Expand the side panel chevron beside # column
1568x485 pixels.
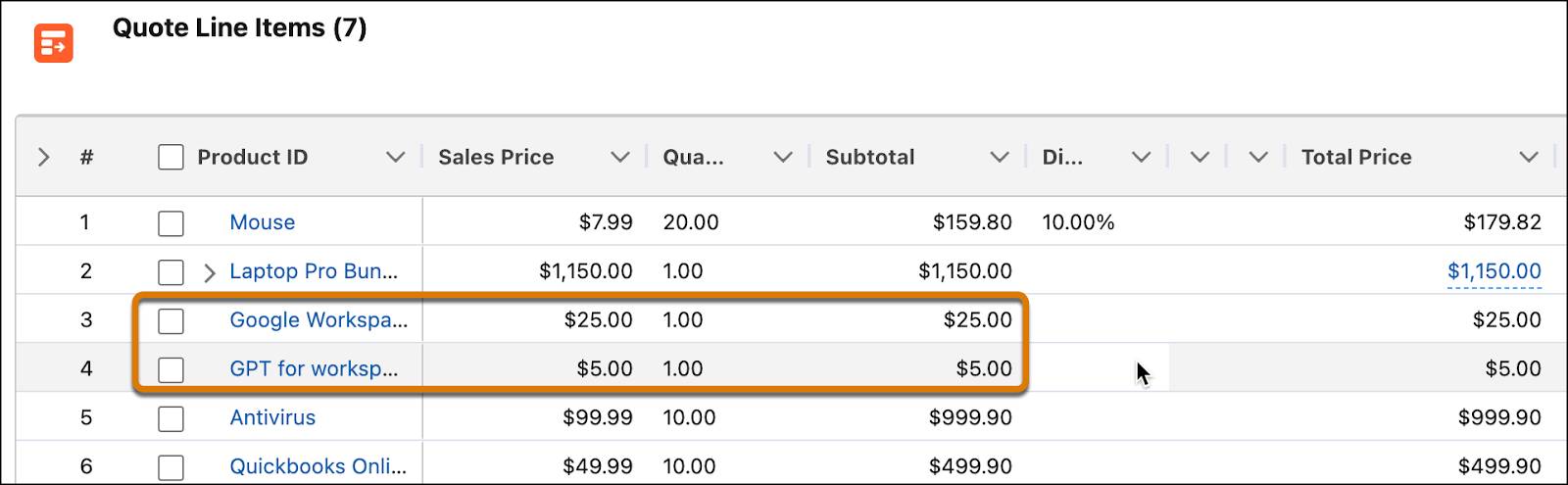coord(43,157)
